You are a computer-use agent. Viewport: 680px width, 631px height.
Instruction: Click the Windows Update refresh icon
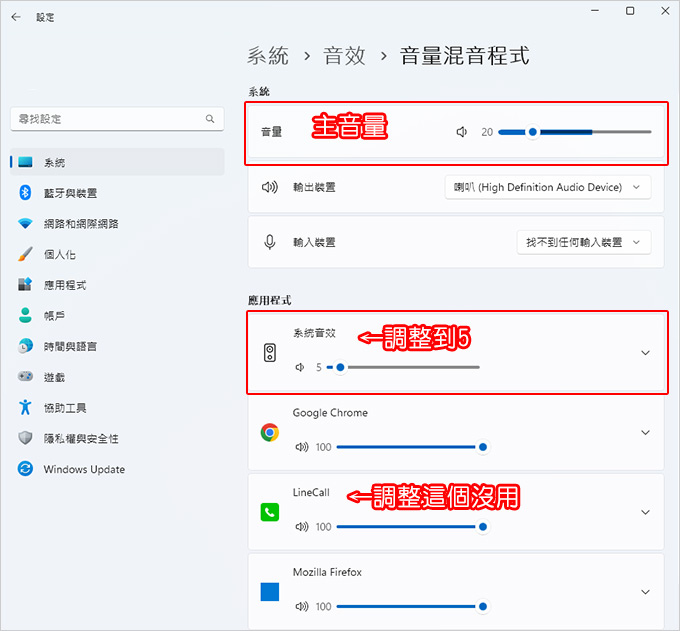25,469
